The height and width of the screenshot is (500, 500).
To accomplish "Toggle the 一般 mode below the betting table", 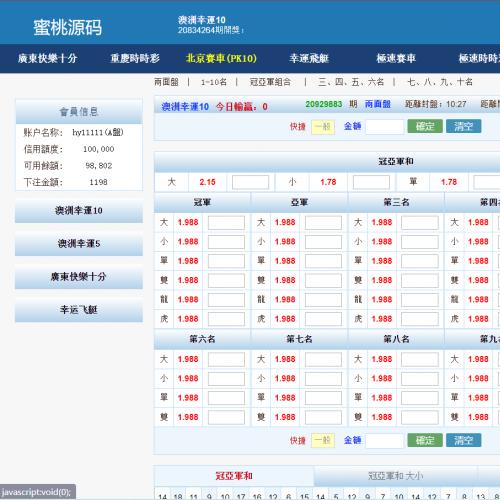I will coord(323,441).
